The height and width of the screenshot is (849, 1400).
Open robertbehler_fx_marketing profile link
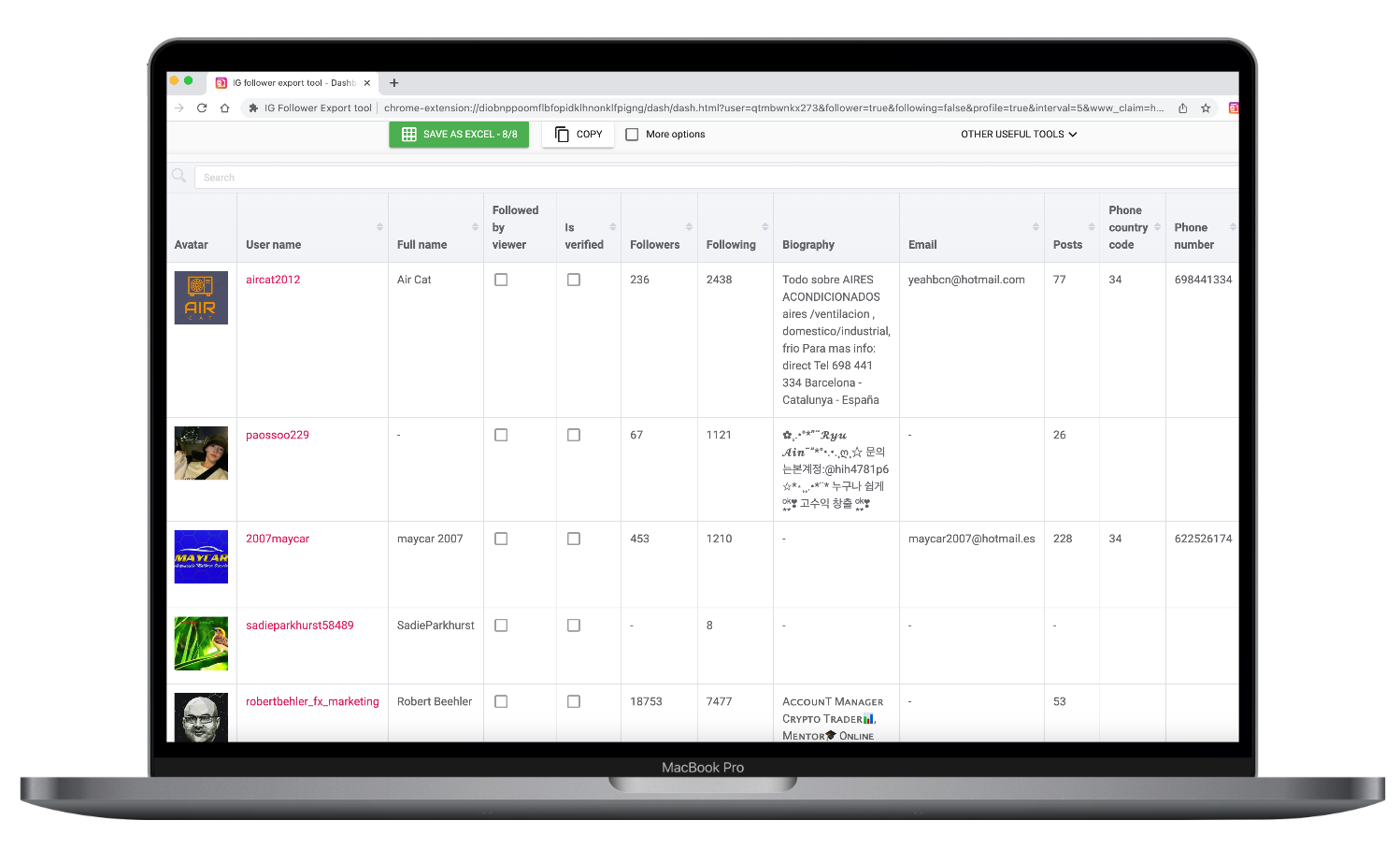coord(312,701)
